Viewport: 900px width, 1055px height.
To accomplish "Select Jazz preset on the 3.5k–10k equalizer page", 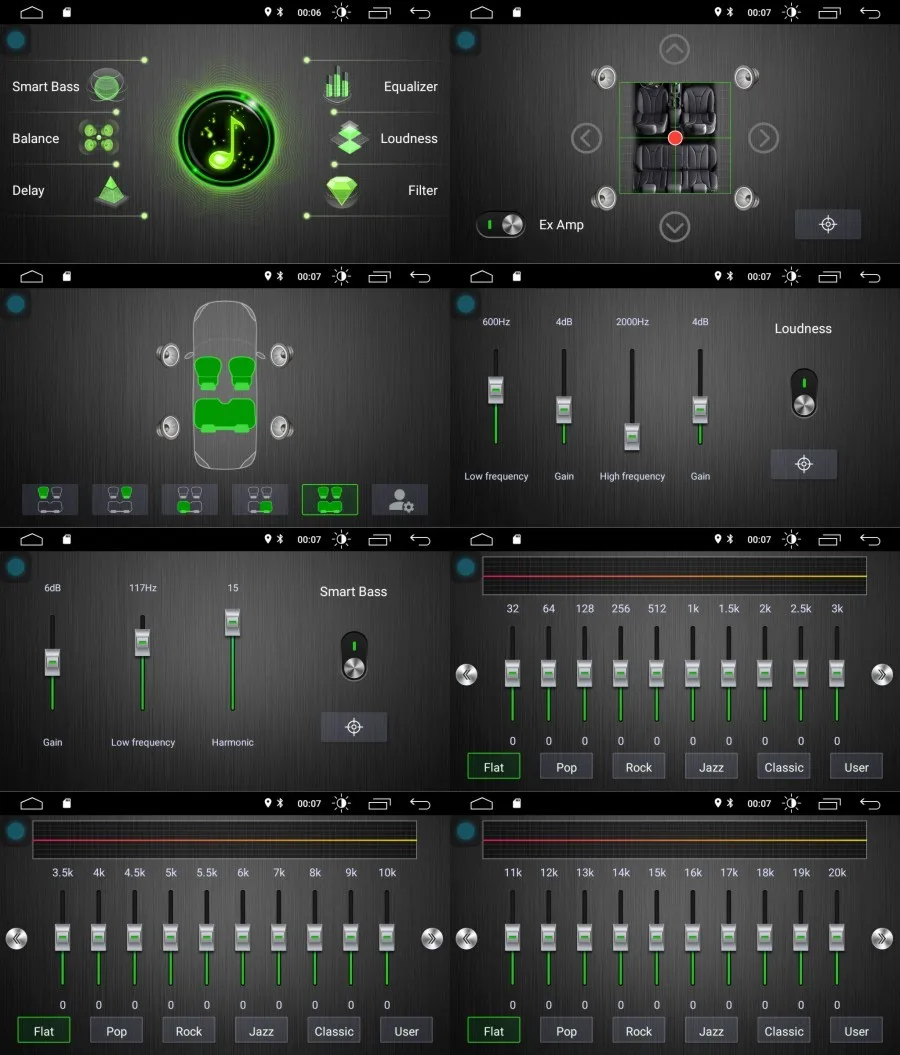I will (261, 1030).
